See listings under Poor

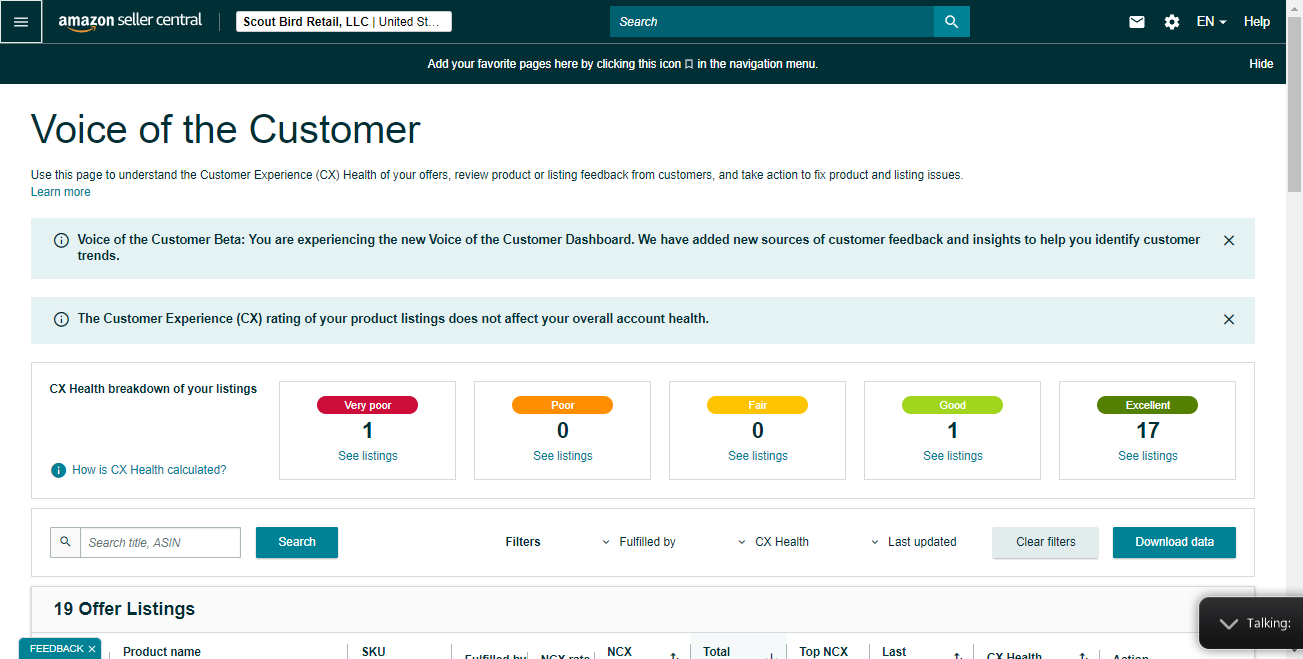tap(563, 456)
